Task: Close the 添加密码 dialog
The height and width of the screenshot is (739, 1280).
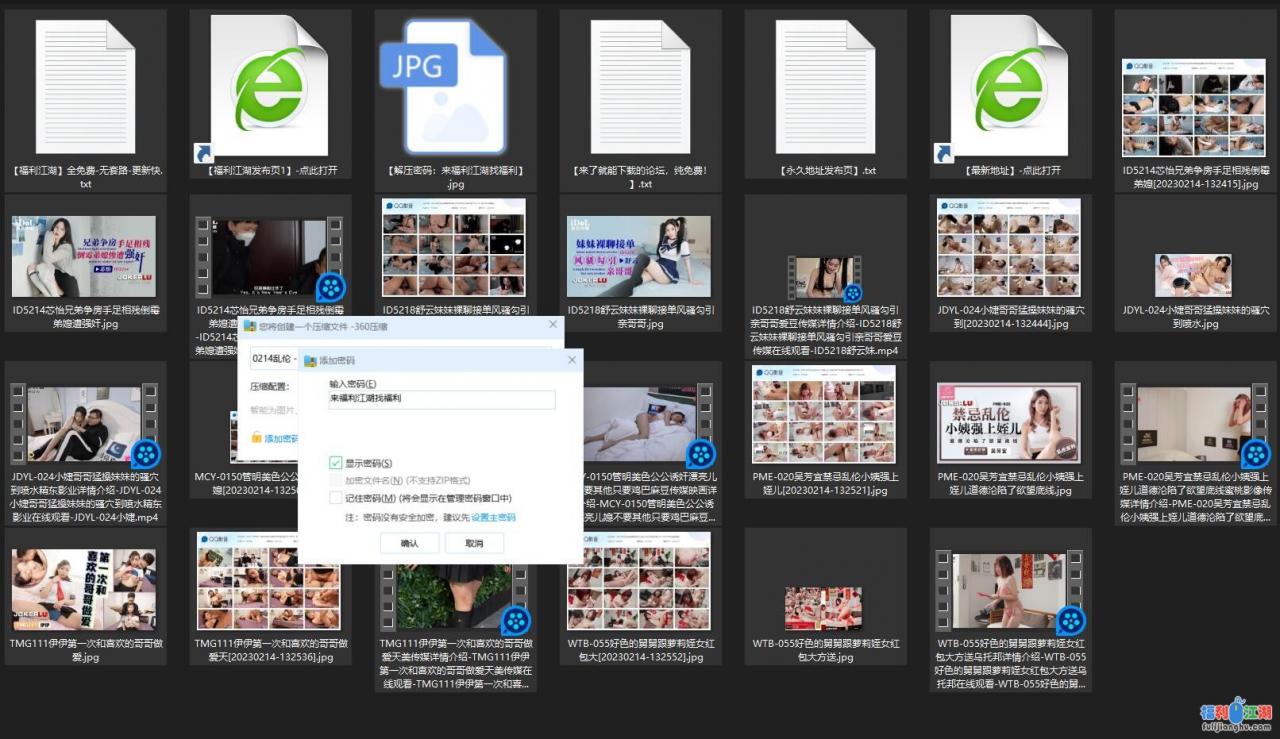Action: [571, 359]
